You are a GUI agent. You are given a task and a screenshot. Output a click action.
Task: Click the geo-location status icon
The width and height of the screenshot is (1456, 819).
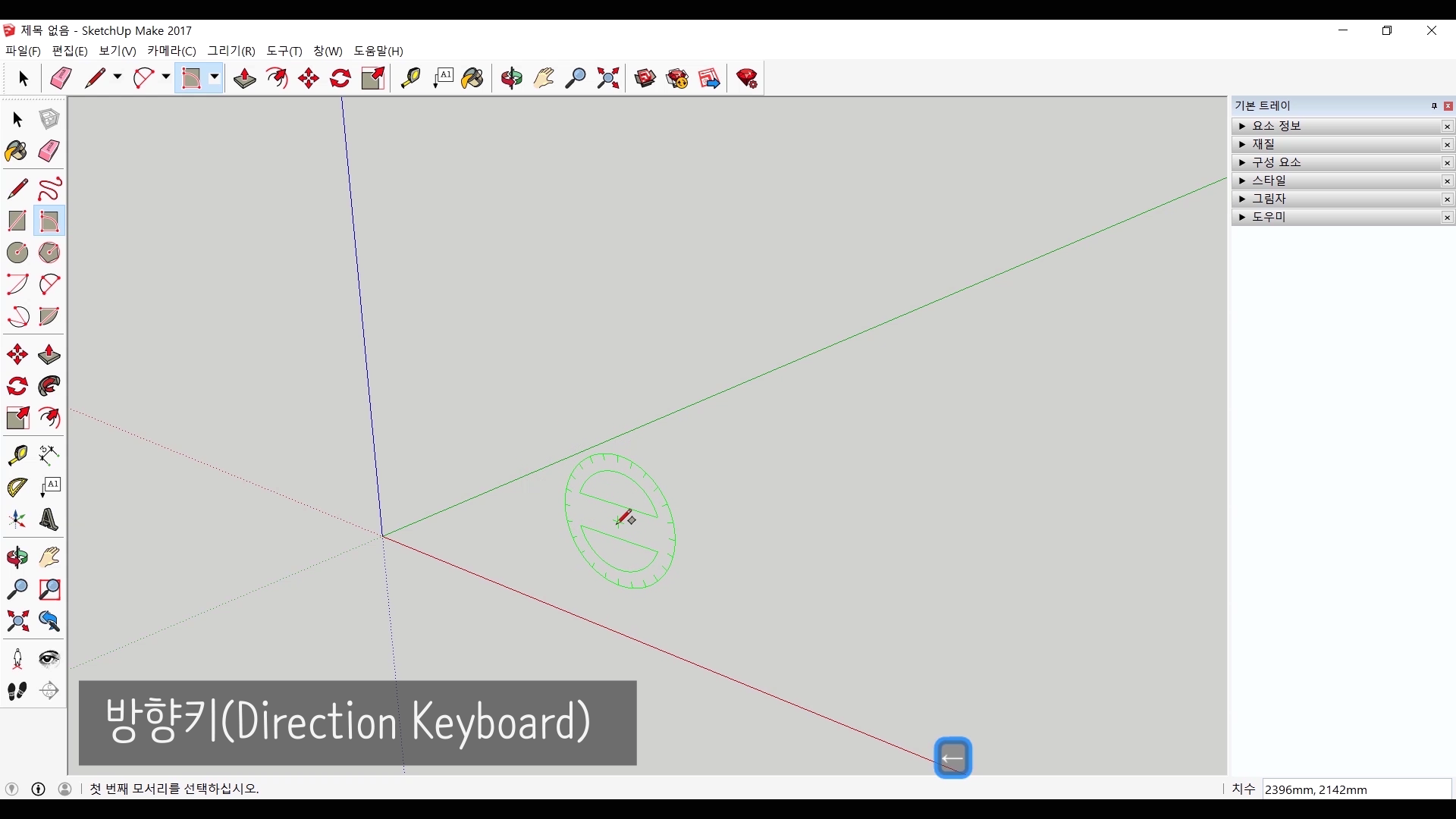tap(12, 789)
